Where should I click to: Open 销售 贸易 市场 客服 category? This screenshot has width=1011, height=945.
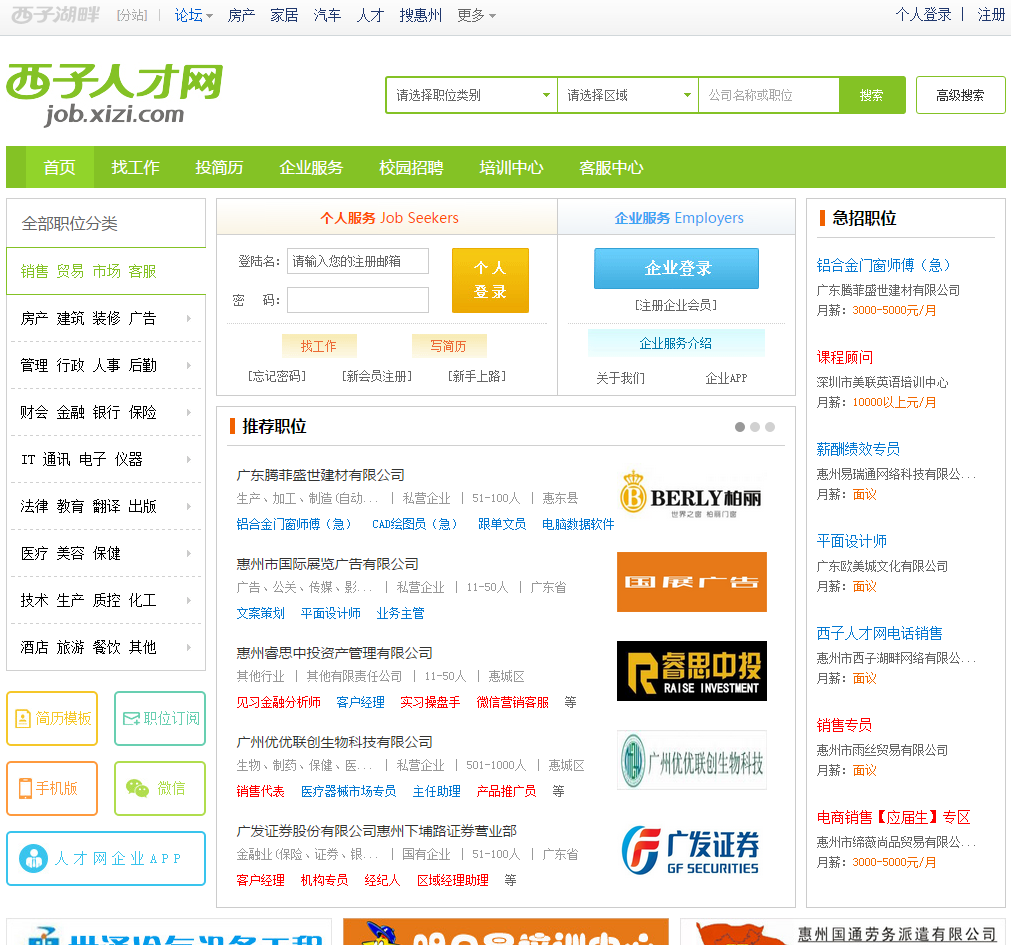click(x=106, y=271)
